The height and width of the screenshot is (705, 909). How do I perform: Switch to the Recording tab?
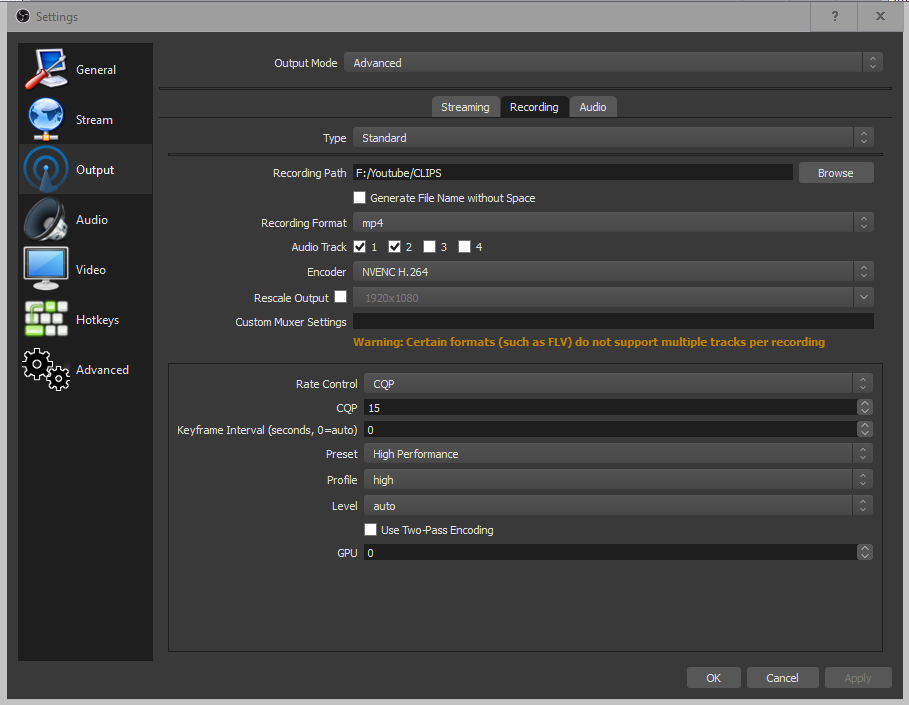[534, 107]
